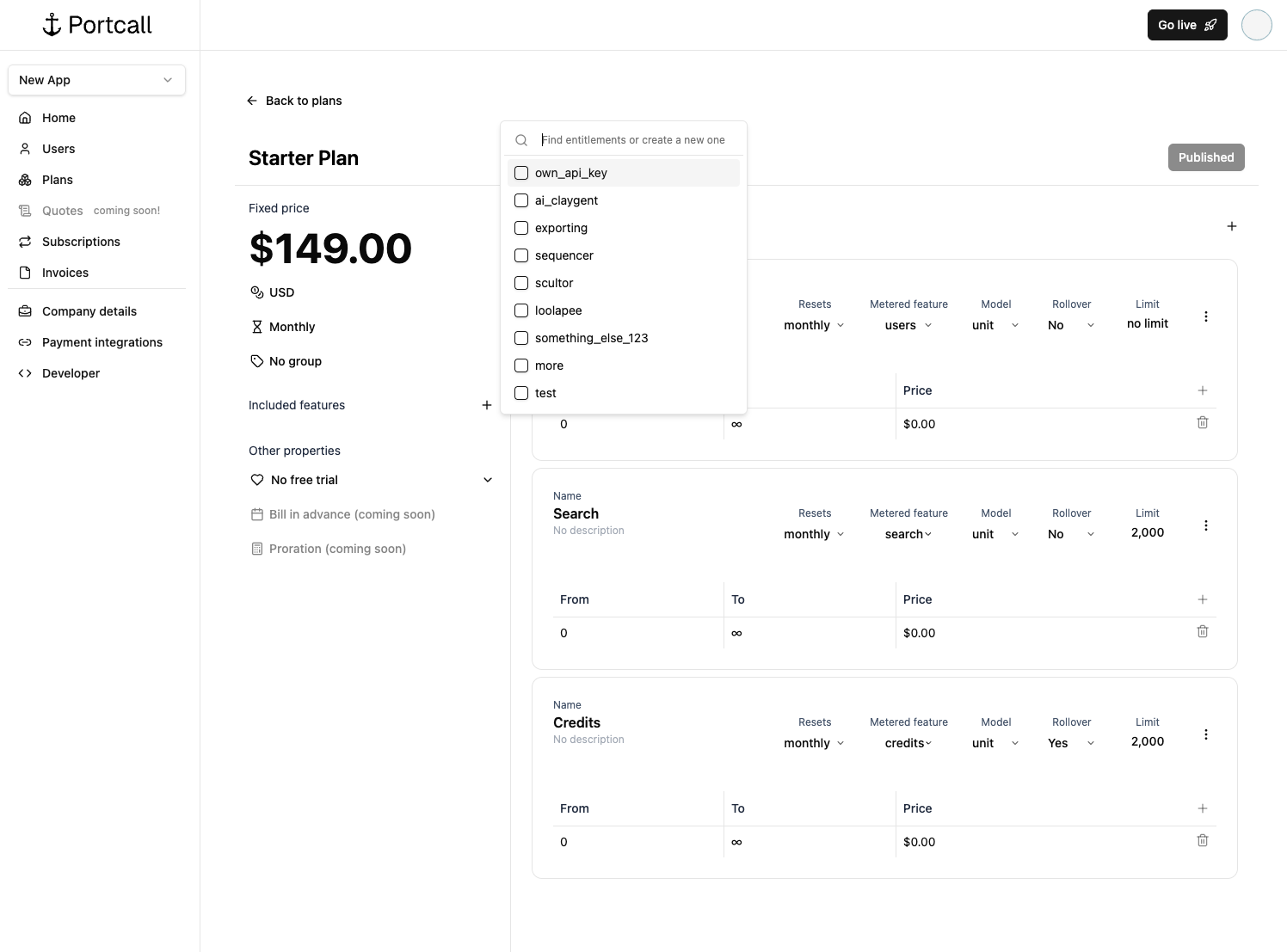Open the Rollover dropdown for Credits
The width and height of the screenshot is (1287, 952).
1069,743
